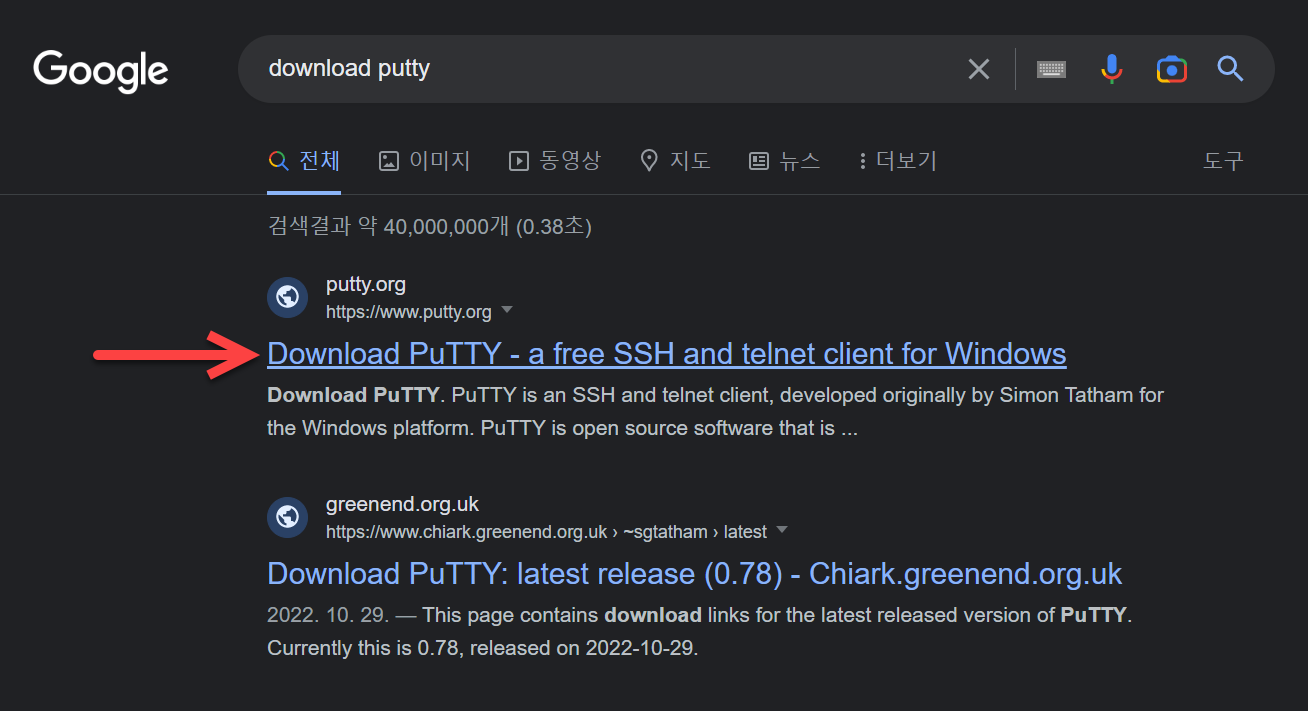Click the https://www.putty.org URL text
This screenshot has width=1308, height=711.
click(409, 312)
